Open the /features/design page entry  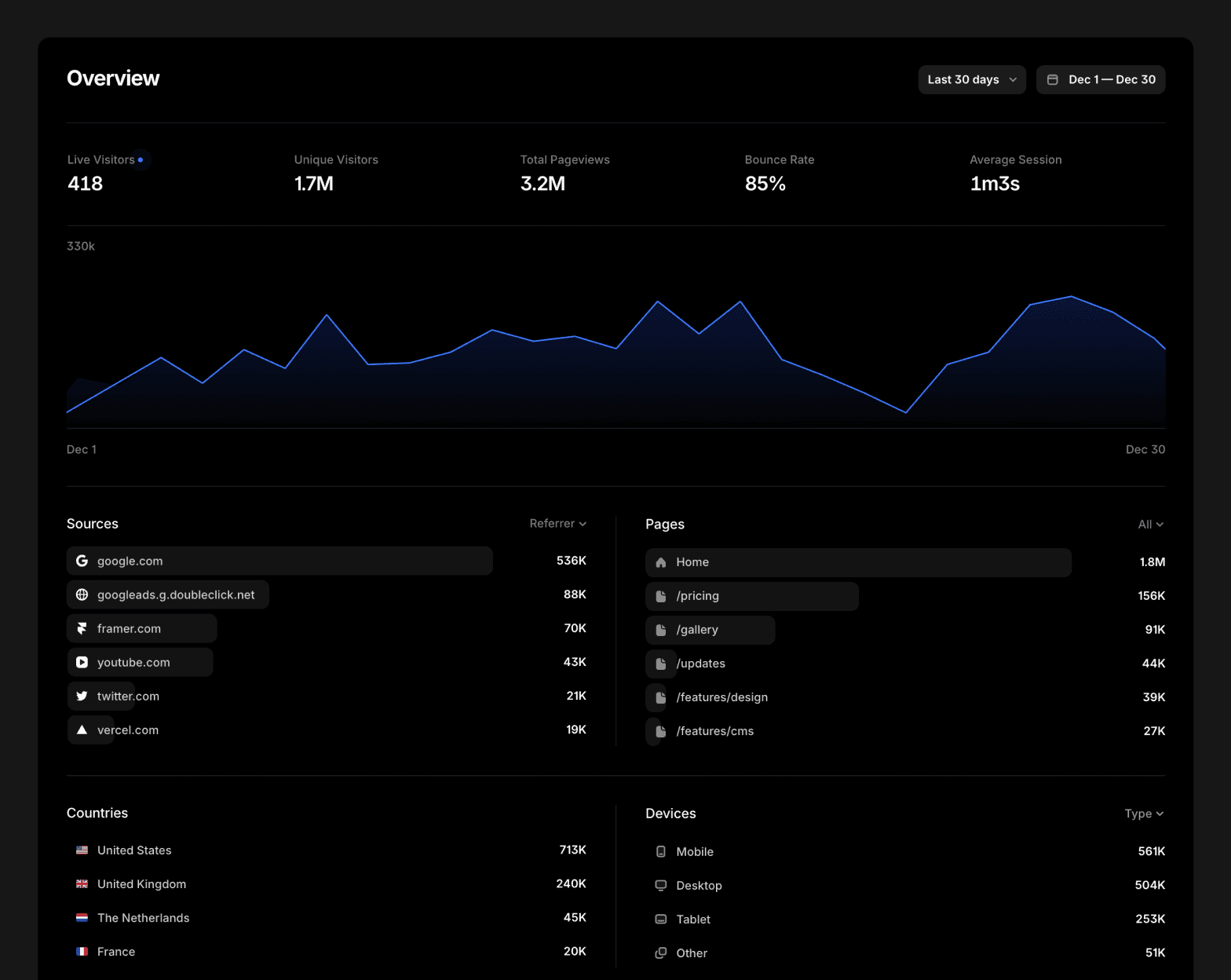click(x=721, y=697)
